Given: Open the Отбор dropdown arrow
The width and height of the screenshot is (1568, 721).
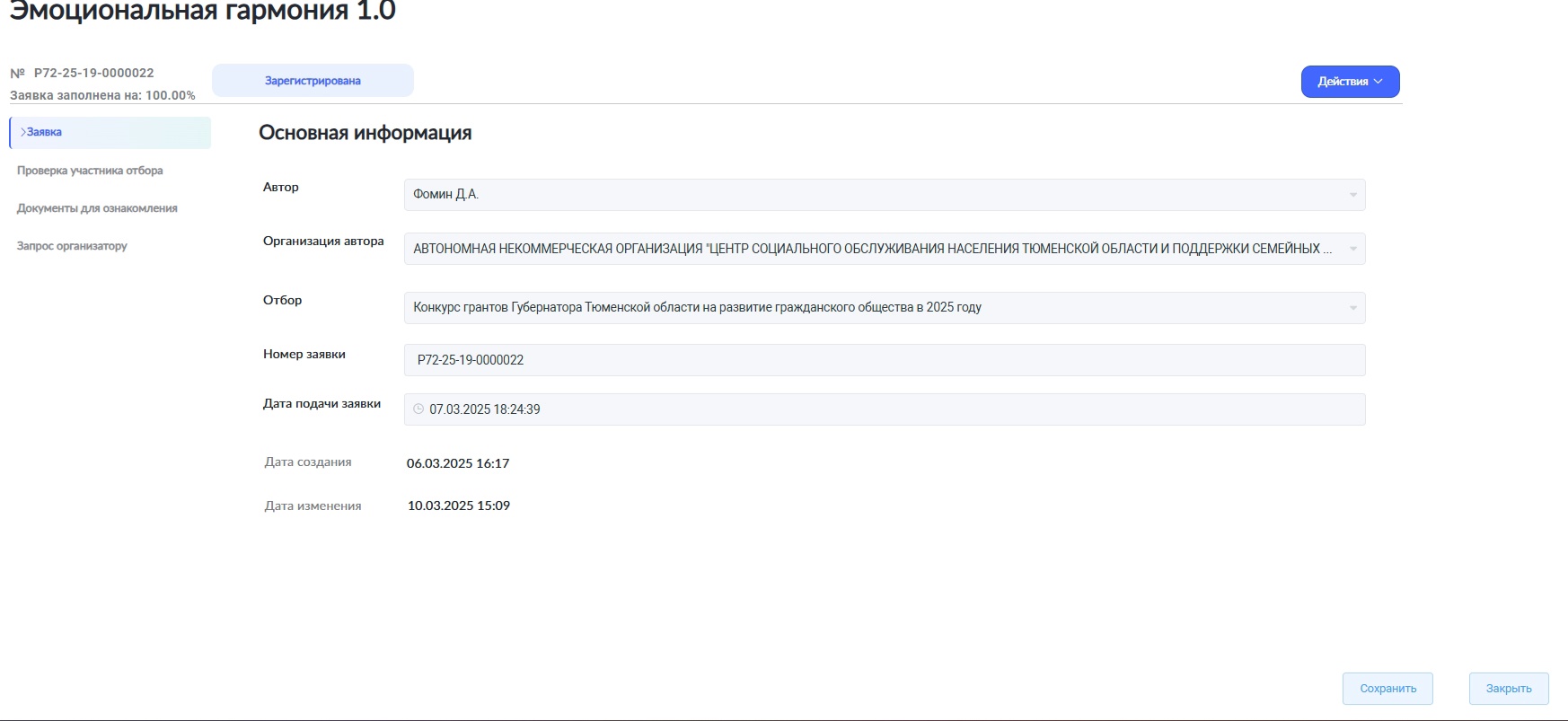Looking at the screenshot, I should (x=1352, y=308).
